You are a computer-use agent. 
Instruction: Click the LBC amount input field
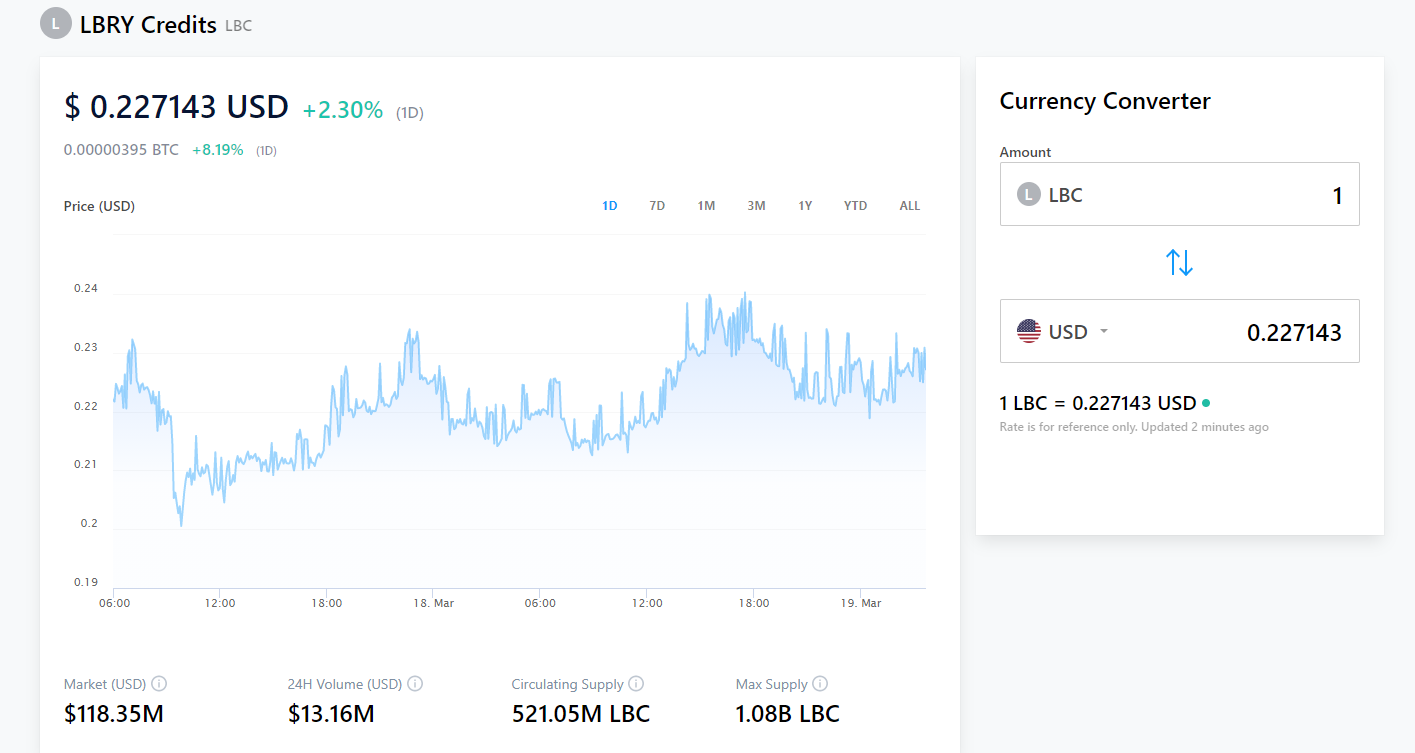pyautogui.click(x=1179, y=194)
